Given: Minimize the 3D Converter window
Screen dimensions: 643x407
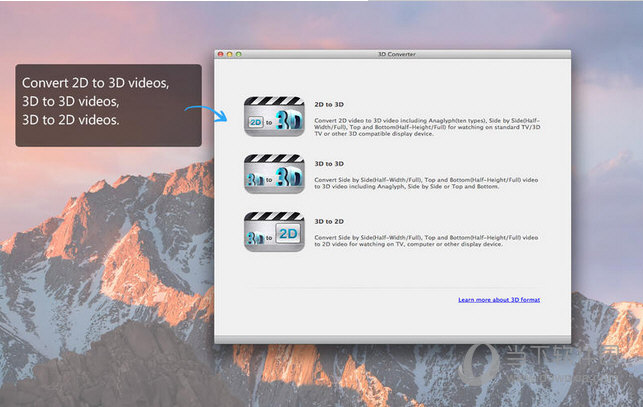Looking at the screenshot, I should pyautogui.click(x=229, y=54).
